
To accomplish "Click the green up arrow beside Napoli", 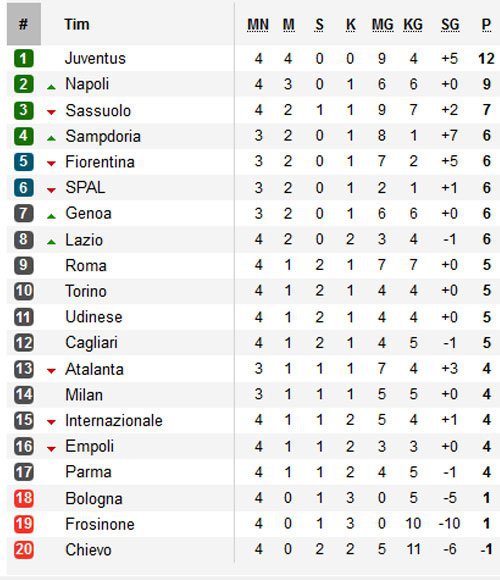I will (51, 87).
